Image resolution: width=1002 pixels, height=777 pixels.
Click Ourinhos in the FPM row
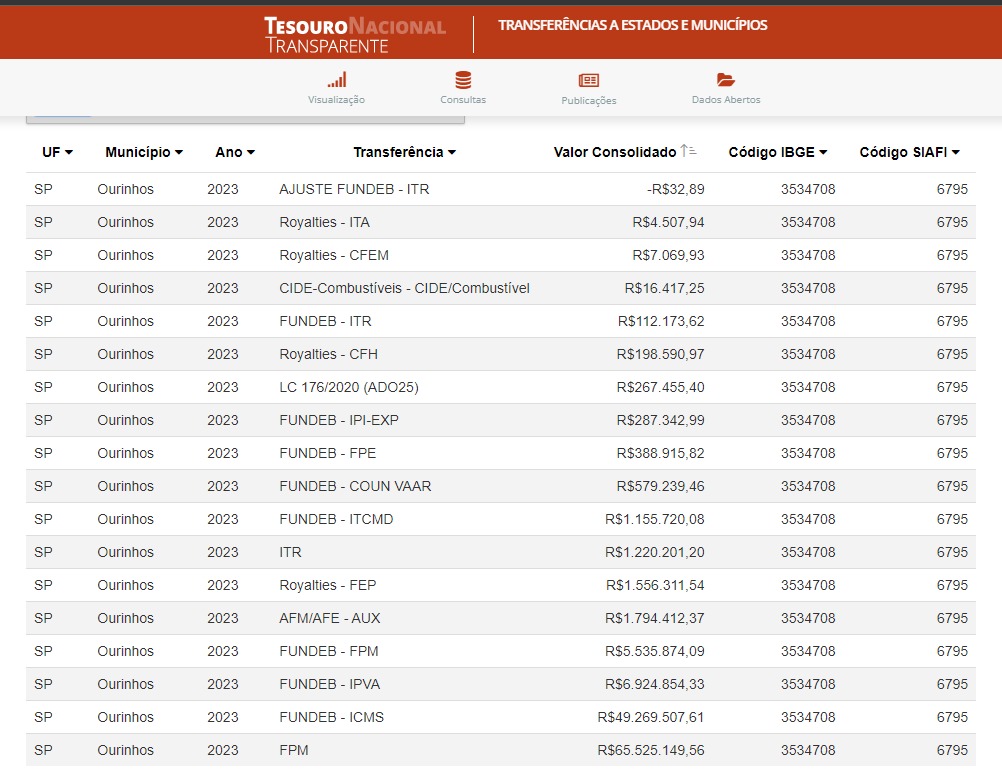[126, 750]
